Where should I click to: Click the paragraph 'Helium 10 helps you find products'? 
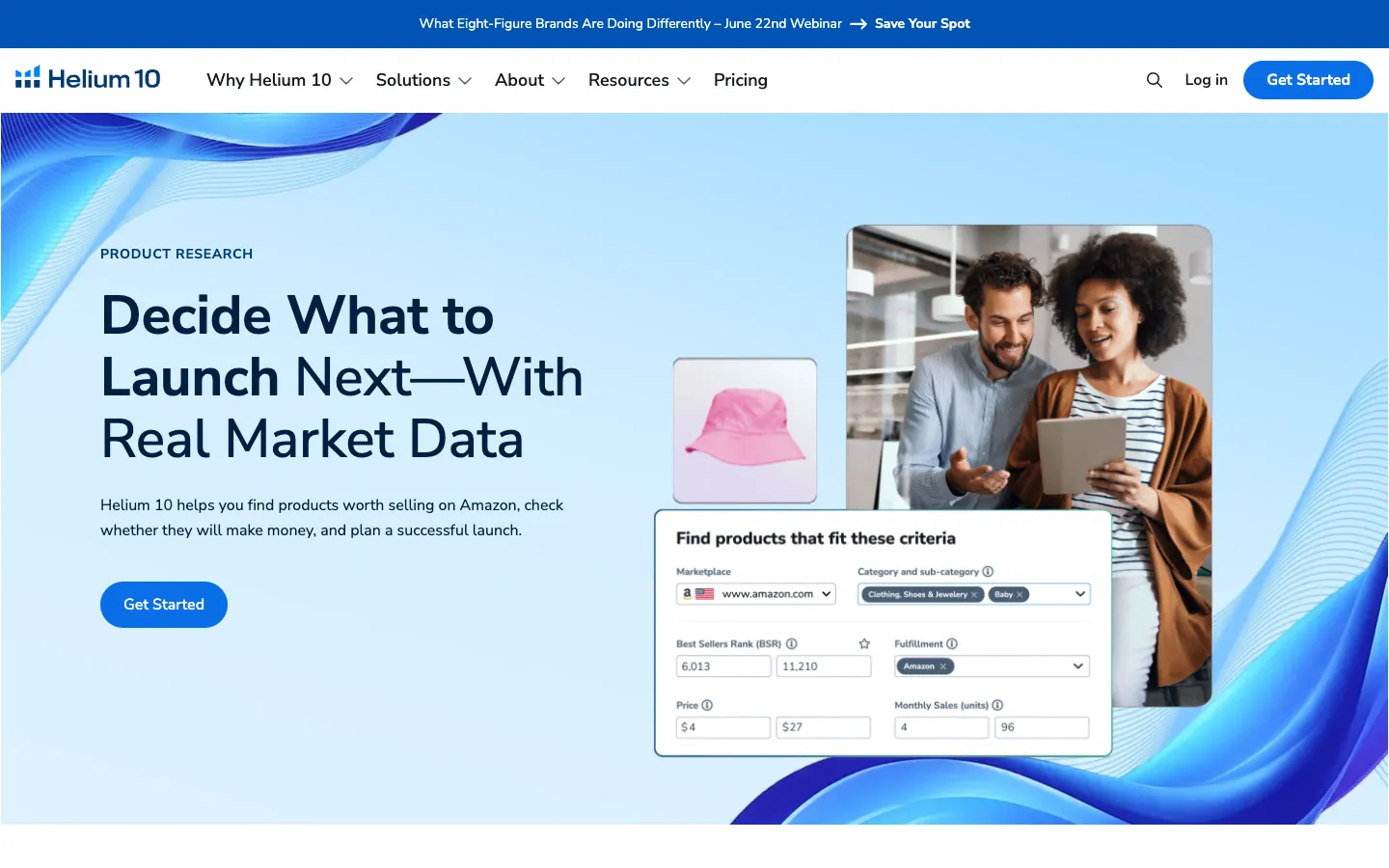(332, 518)
